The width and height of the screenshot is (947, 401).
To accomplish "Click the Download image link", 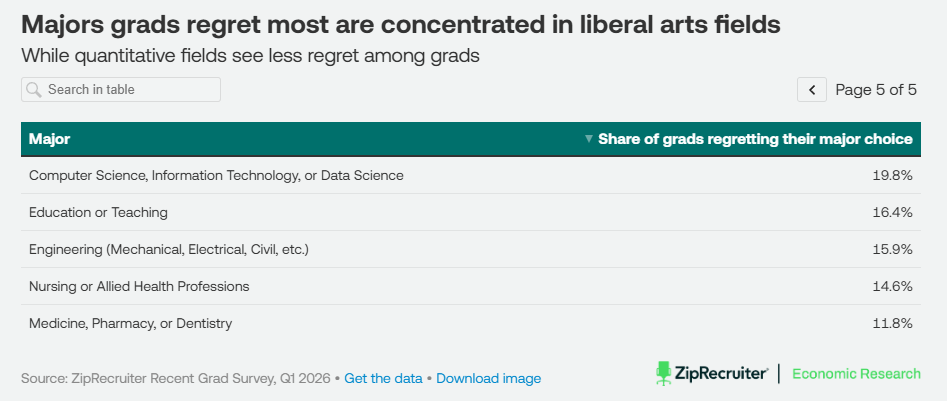I will click(x=489, y=379).
